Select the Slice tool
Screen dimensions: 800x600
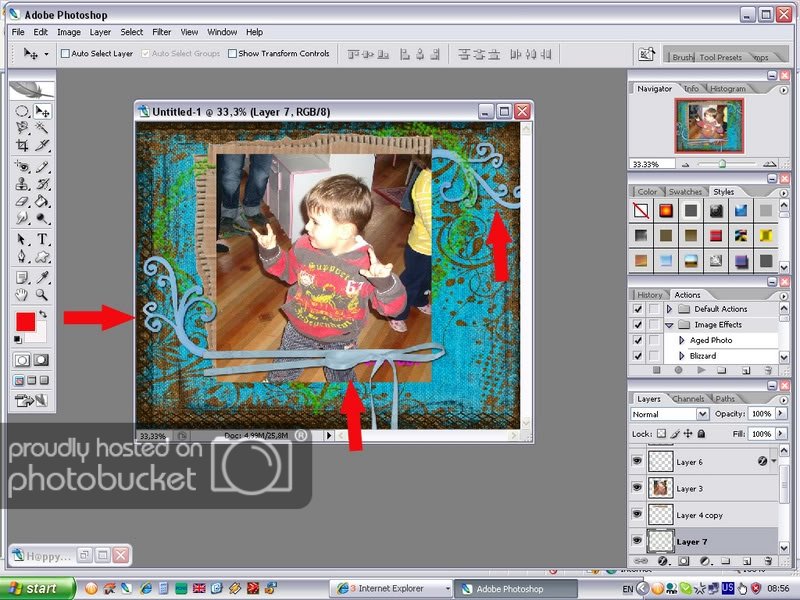point(42,145)
